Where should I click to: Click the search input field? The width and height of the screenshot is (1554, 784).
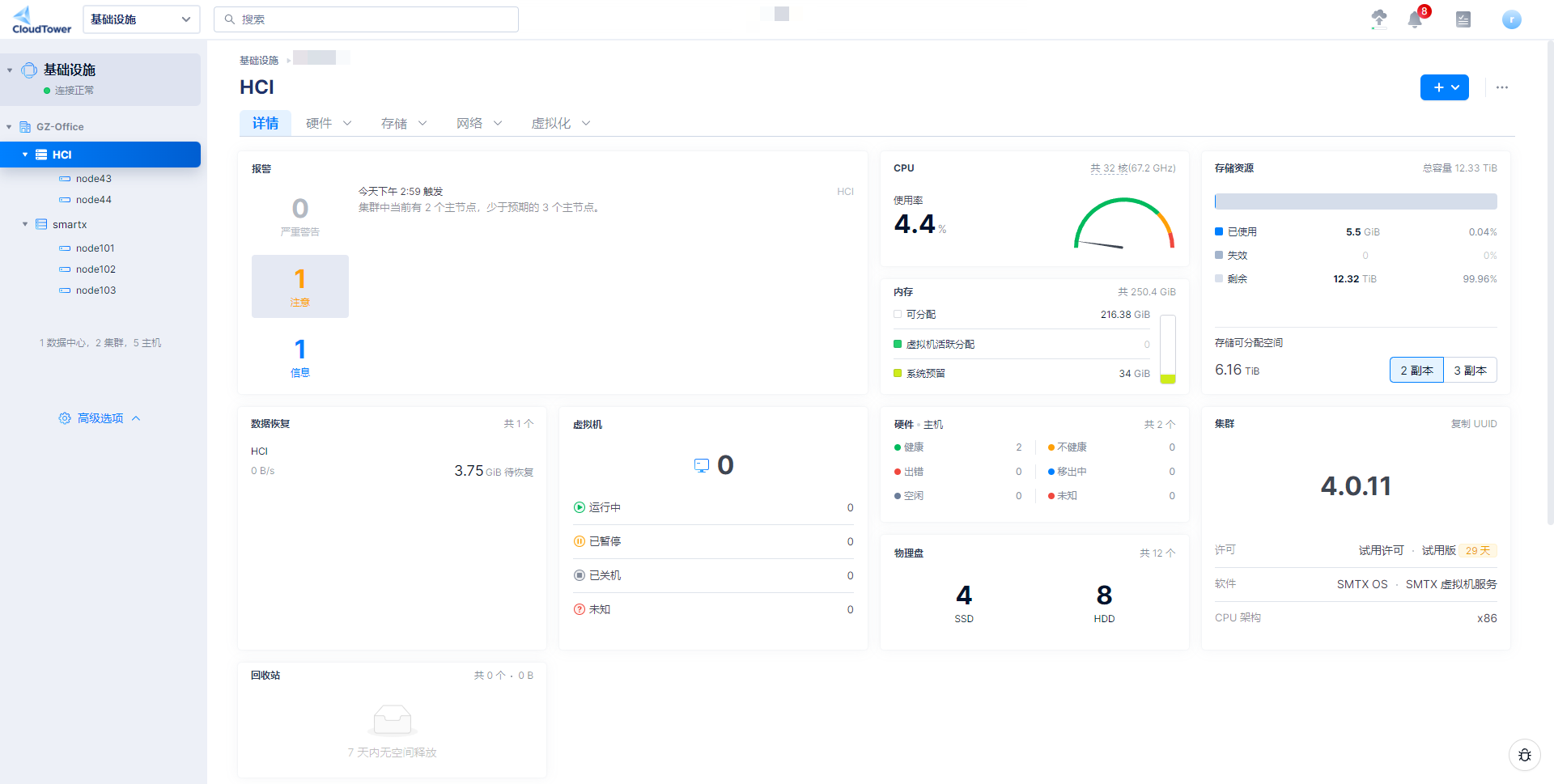[x=366, y=19]
